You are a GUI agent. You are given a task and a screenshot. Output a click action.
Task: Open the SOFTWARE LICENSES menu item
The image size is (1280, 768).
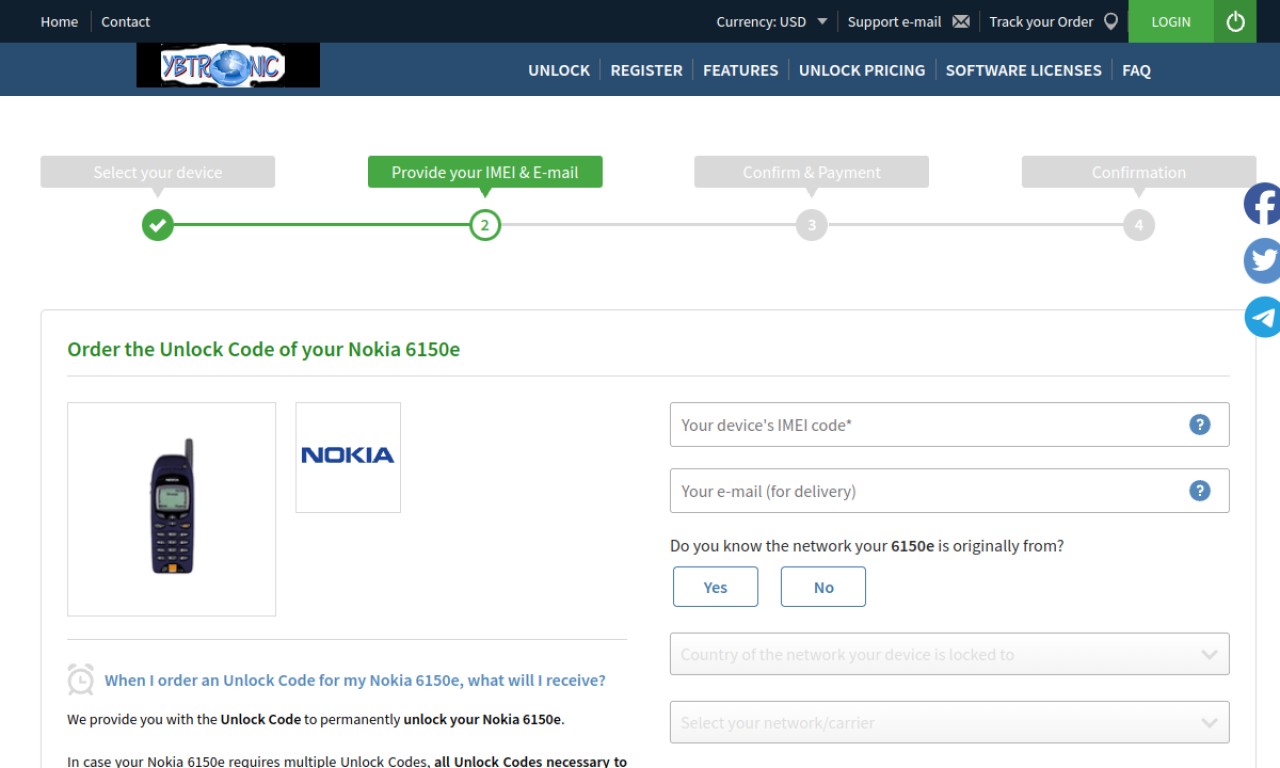(1023, 70)
